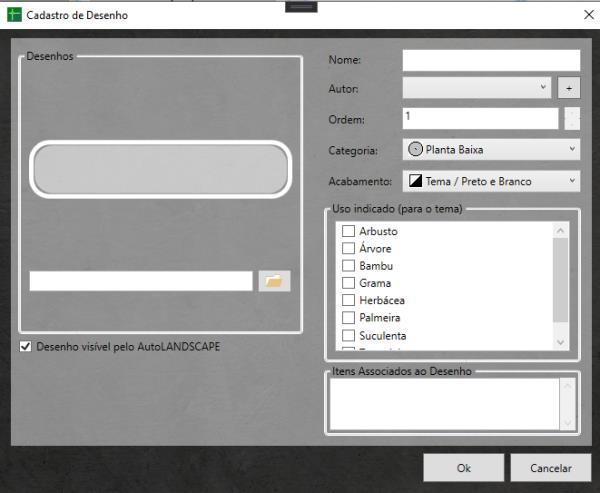Open the Acabamento dropdown list
Image resolution: width=600 pixels, height=493 pixels.
tap(491, 181)
